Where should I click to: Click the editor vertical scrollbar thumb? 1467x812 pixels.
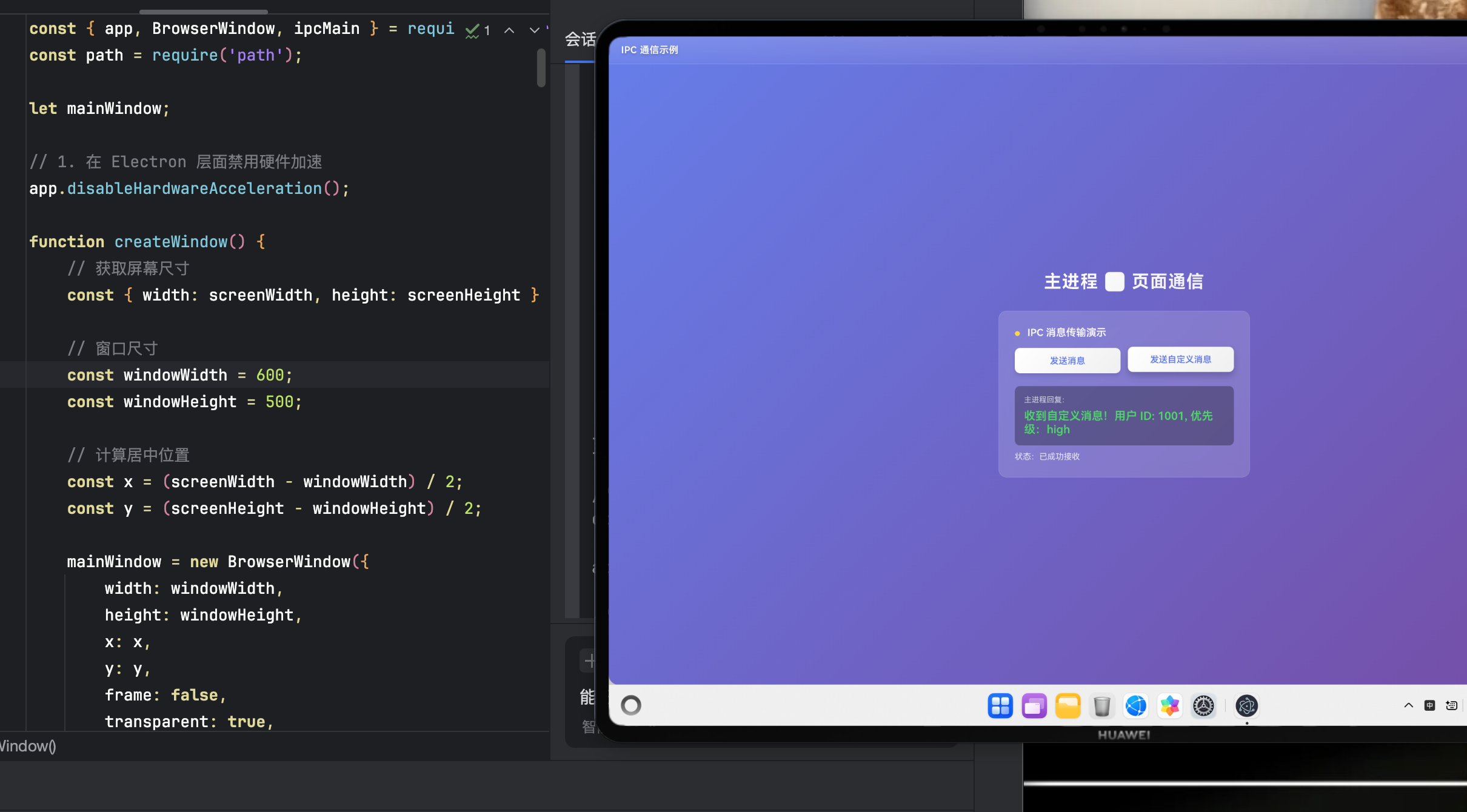click(541, 68)
